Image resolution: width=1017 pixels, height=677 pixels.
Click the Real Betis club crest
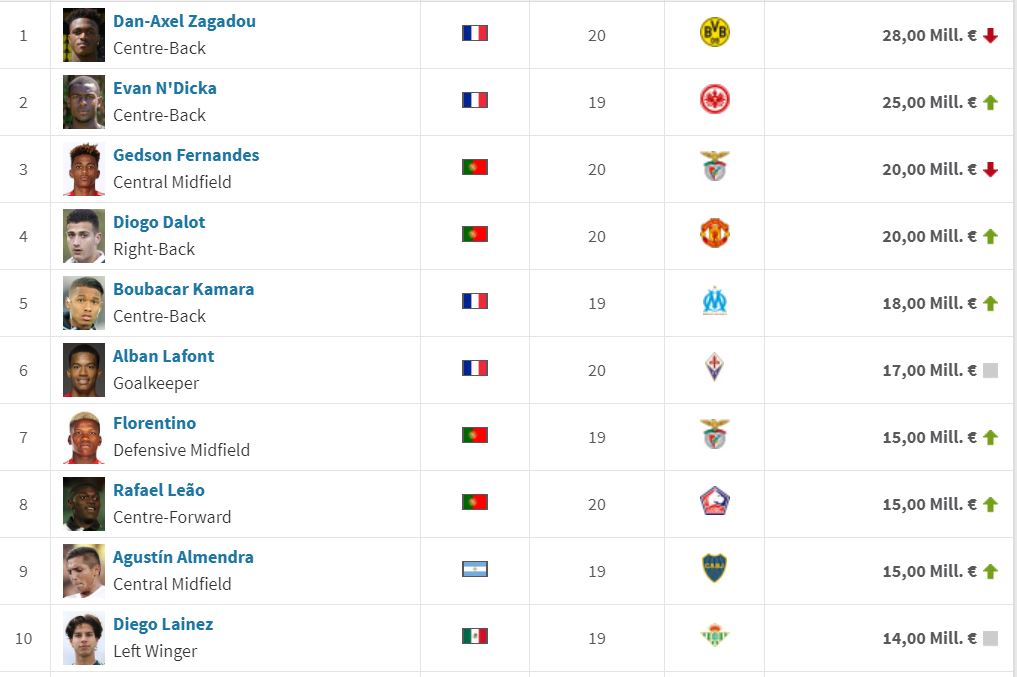click(714, 636)
